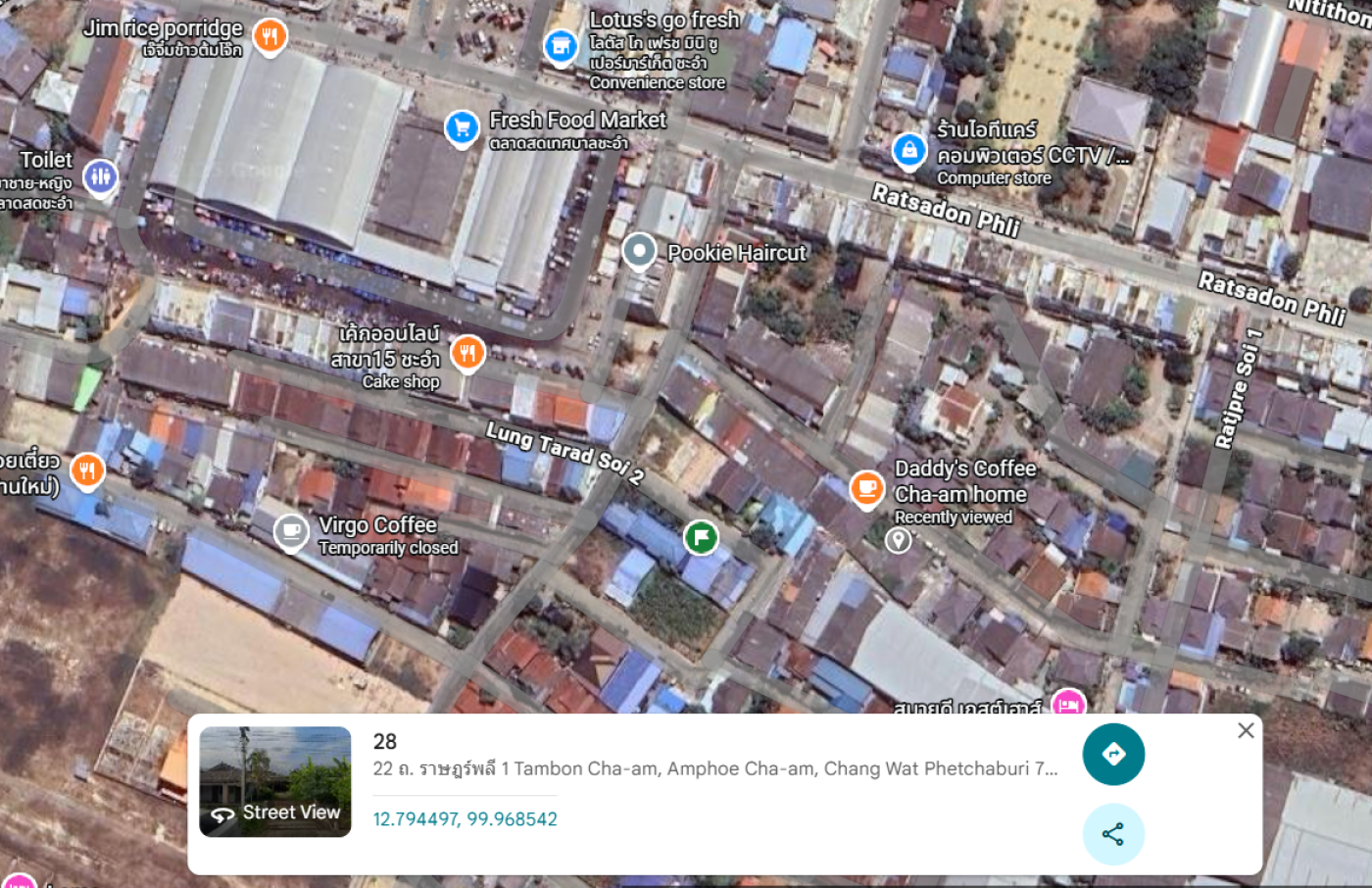Select the Lotus's go fresh store pin
Viewport: 1372px width, 888px height.
(x=561, y=45)
